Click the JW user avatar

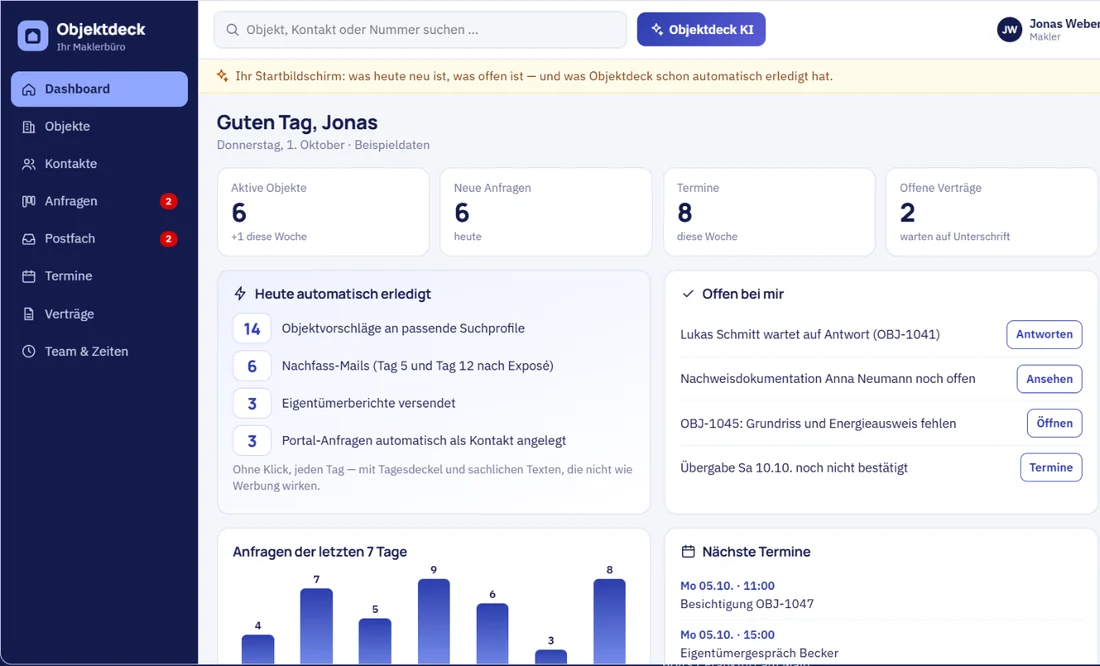click(x=1010, y=29)
